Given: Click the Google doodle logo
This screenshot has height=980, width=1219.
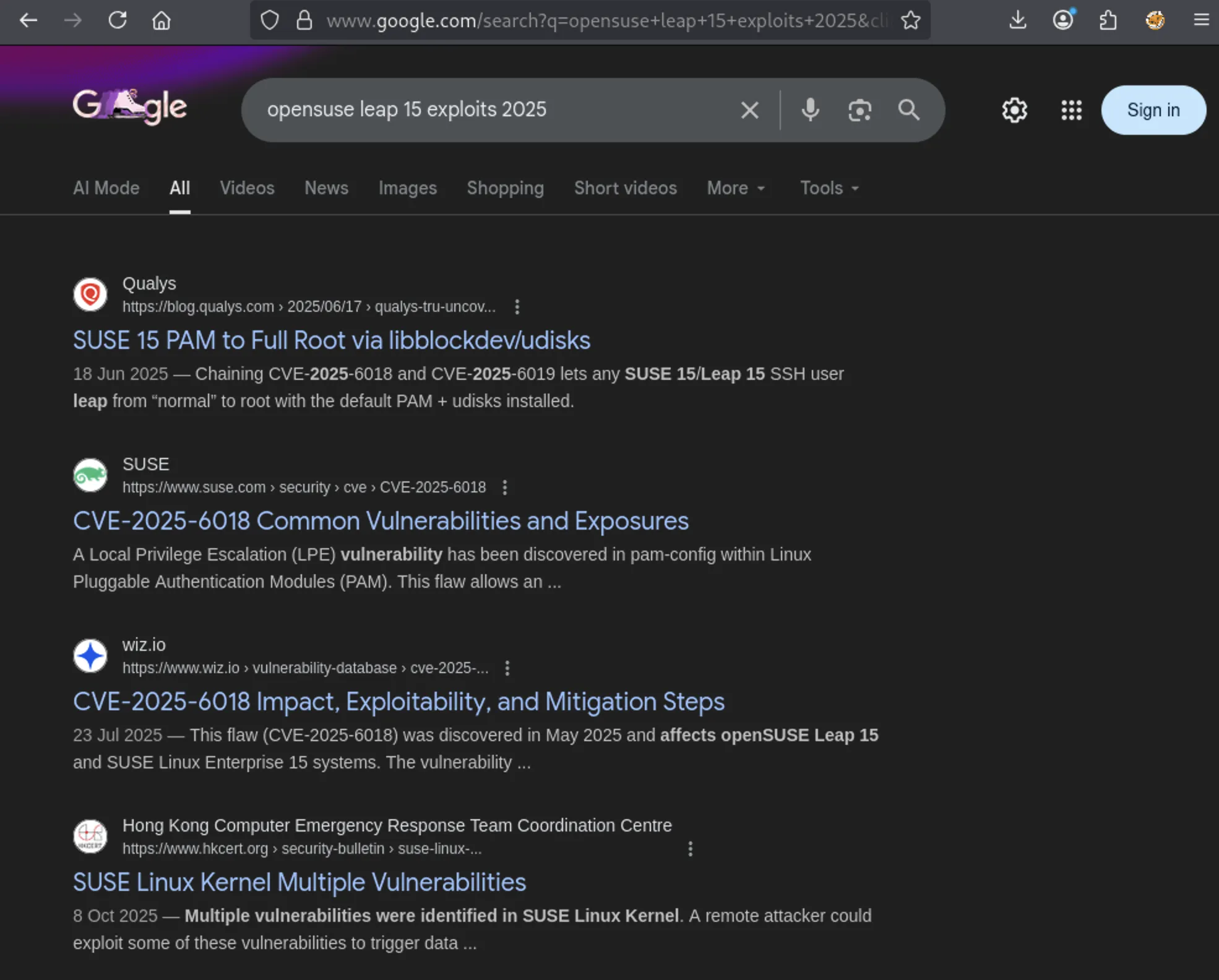Looking at the screenshot, I should tap(130, 107).
